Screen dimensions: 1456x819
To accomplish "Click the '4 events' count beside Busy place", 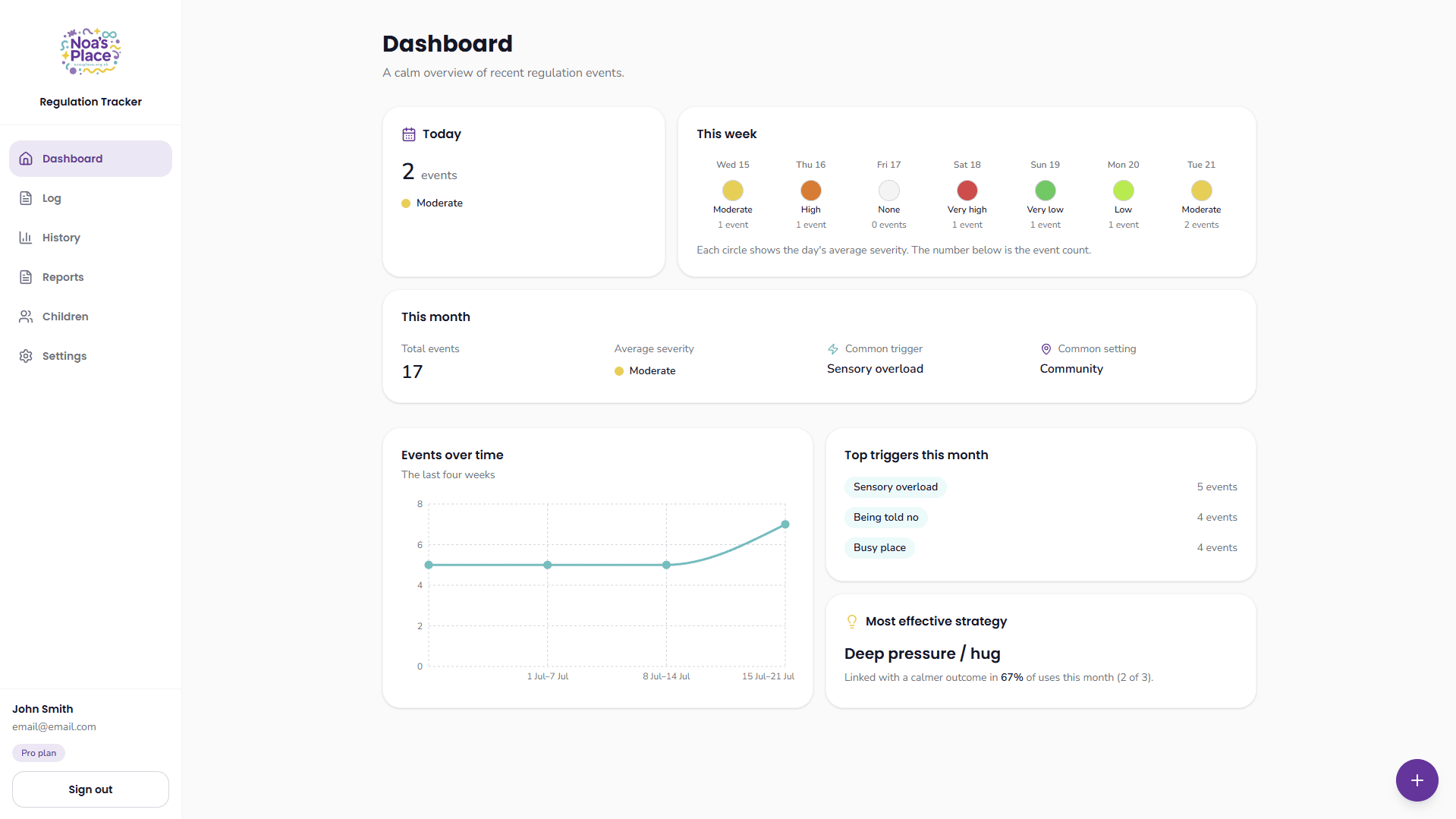I will pyautogui.click(x=1217, y=548).
